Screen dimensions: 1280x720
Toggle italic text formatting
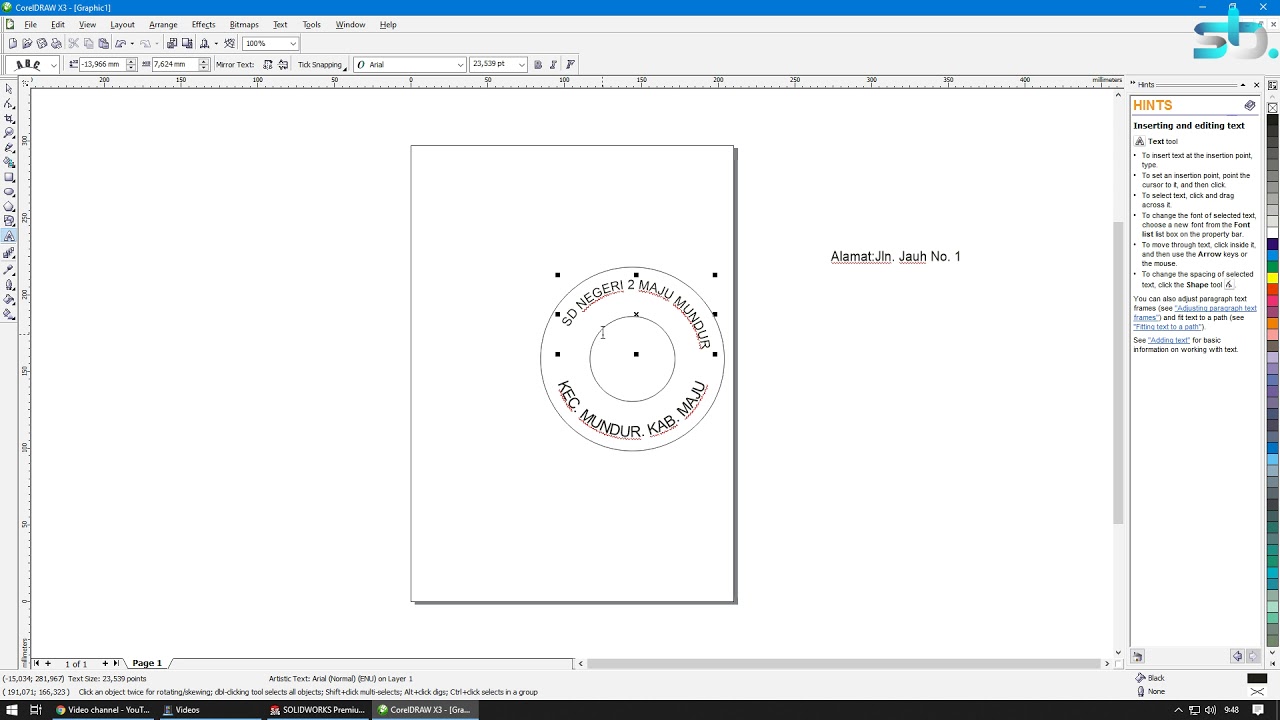(553, 64)
